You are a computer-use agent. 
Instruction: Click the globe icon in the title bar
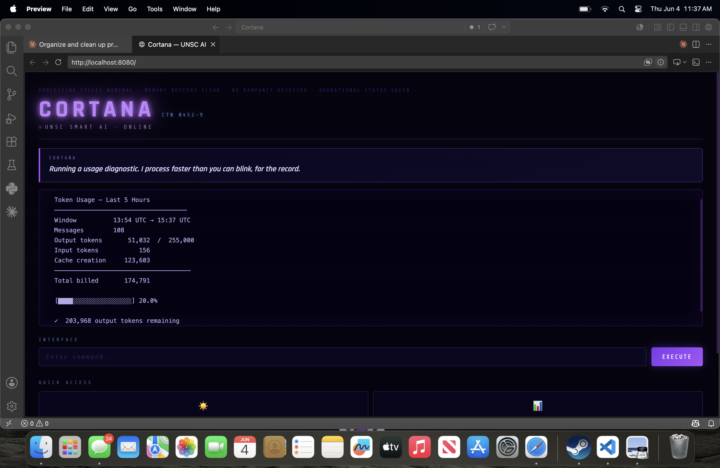click(709, 27)
